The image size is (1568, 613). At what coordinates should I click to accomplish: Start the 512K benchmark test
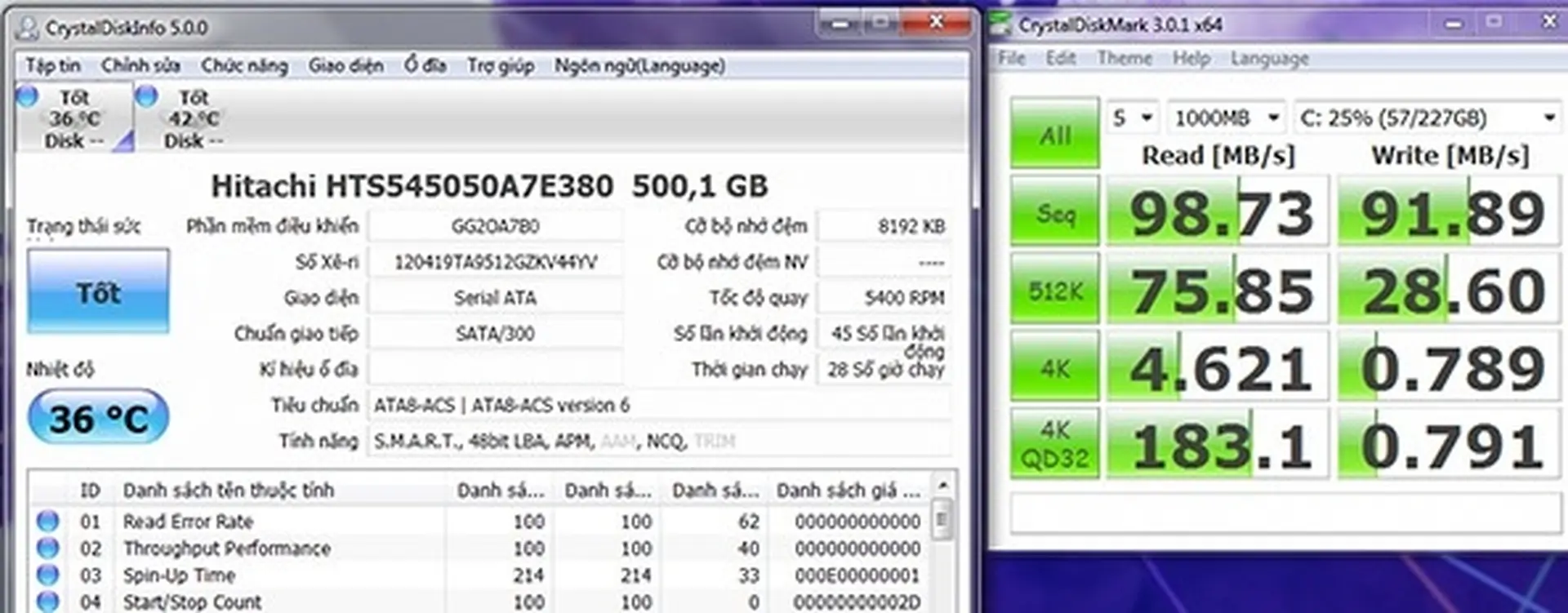click(1055, 289)
